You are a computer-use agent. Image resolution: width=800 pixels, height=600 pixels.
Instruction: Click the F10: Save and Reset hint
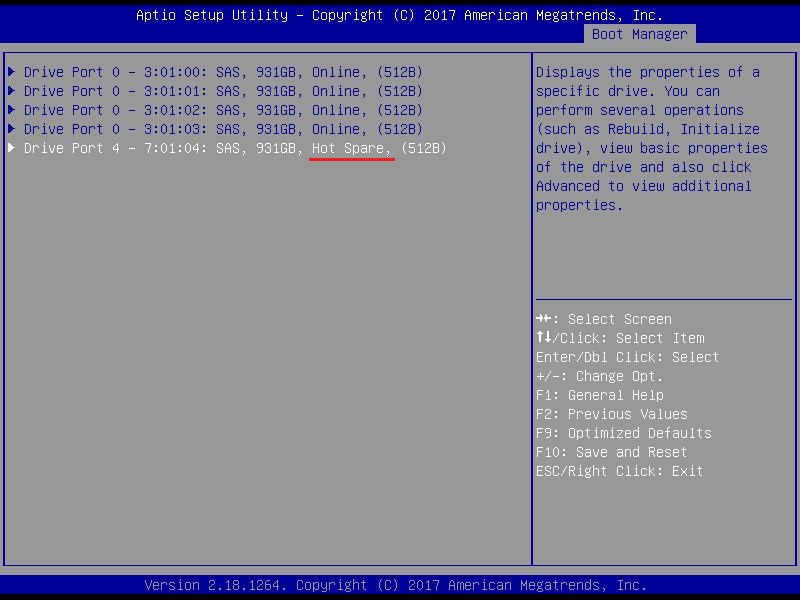(611, 452)
